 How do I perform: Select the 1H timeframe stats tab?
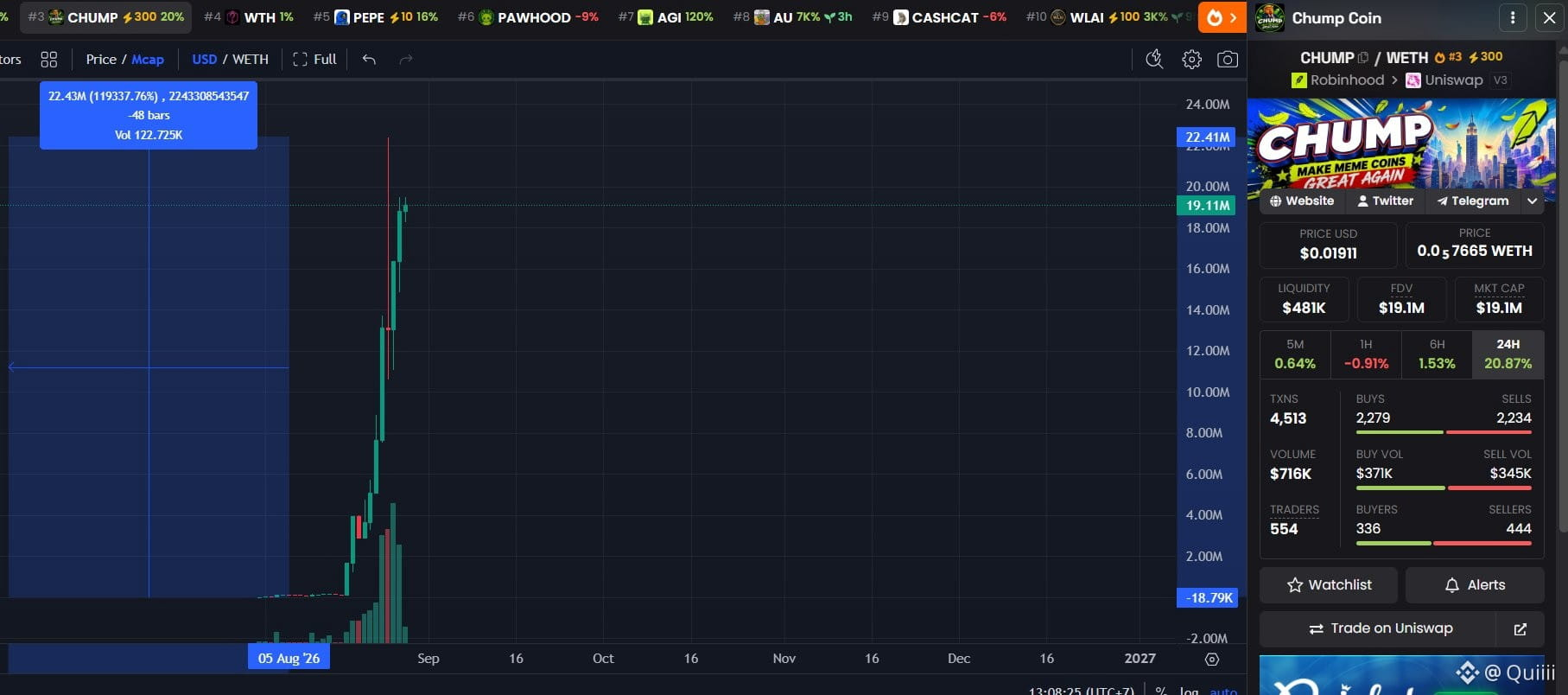point(1366,354)
